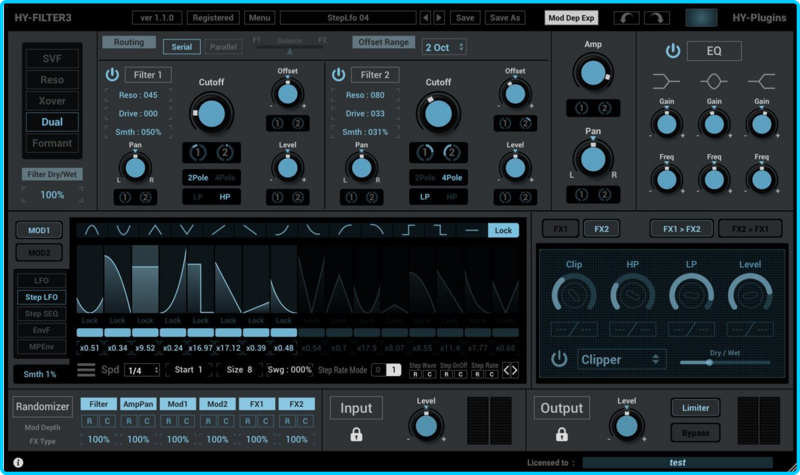Switch to the MOD2 tab
Screen dimensions: 800x475
tap(39, 252)
